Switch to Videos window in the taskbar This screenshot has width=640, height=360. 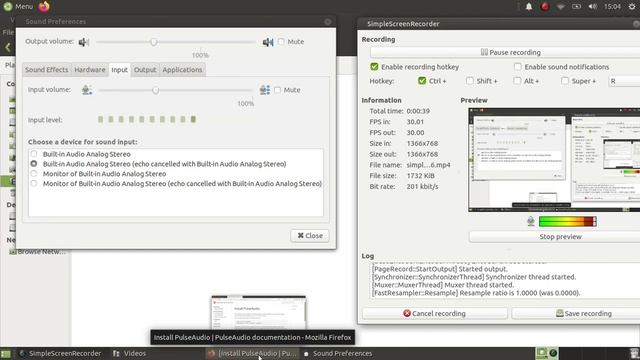pyautogui.click(x=129, y=353)
